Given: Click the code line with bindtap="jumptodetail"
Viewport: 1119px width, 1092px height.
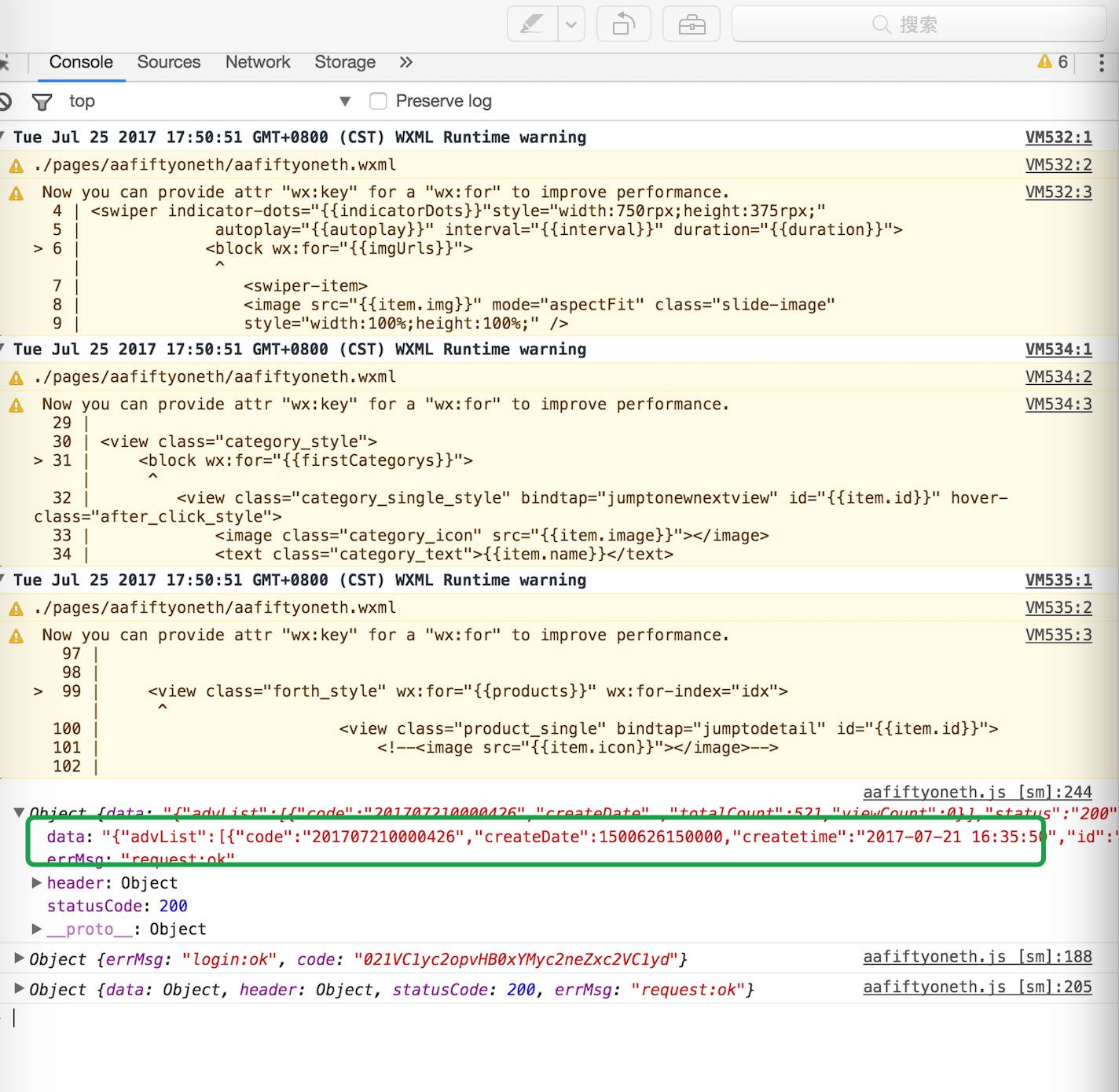Looking at the screenshot, I should point(669,729).
